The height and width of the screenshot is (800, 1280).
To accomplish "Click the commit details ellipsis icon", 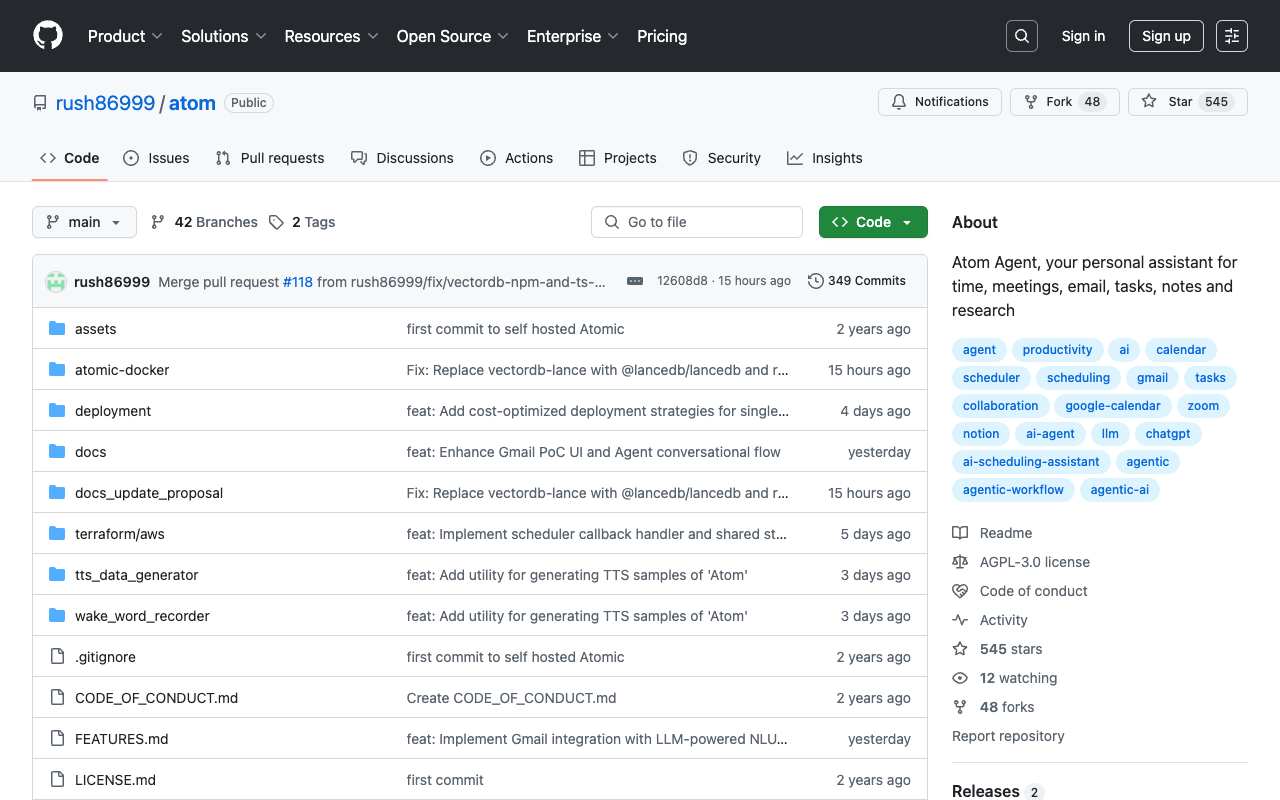I will (x=635, y=281).
